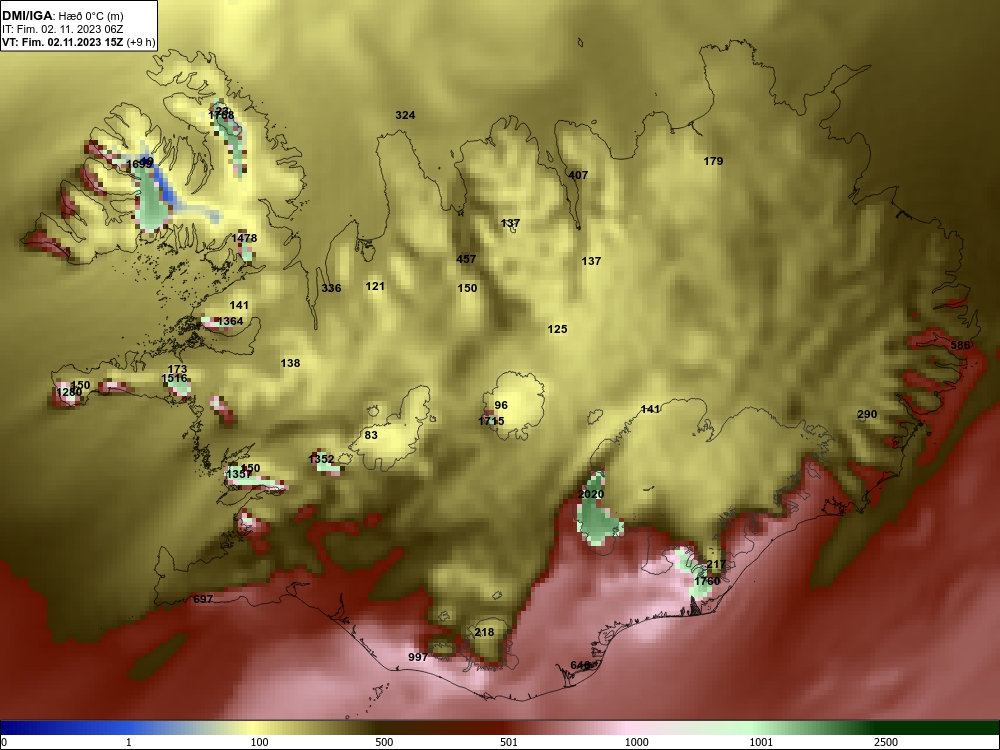
Task: Click the '500' label on the color scale
Action: (384, 743)
